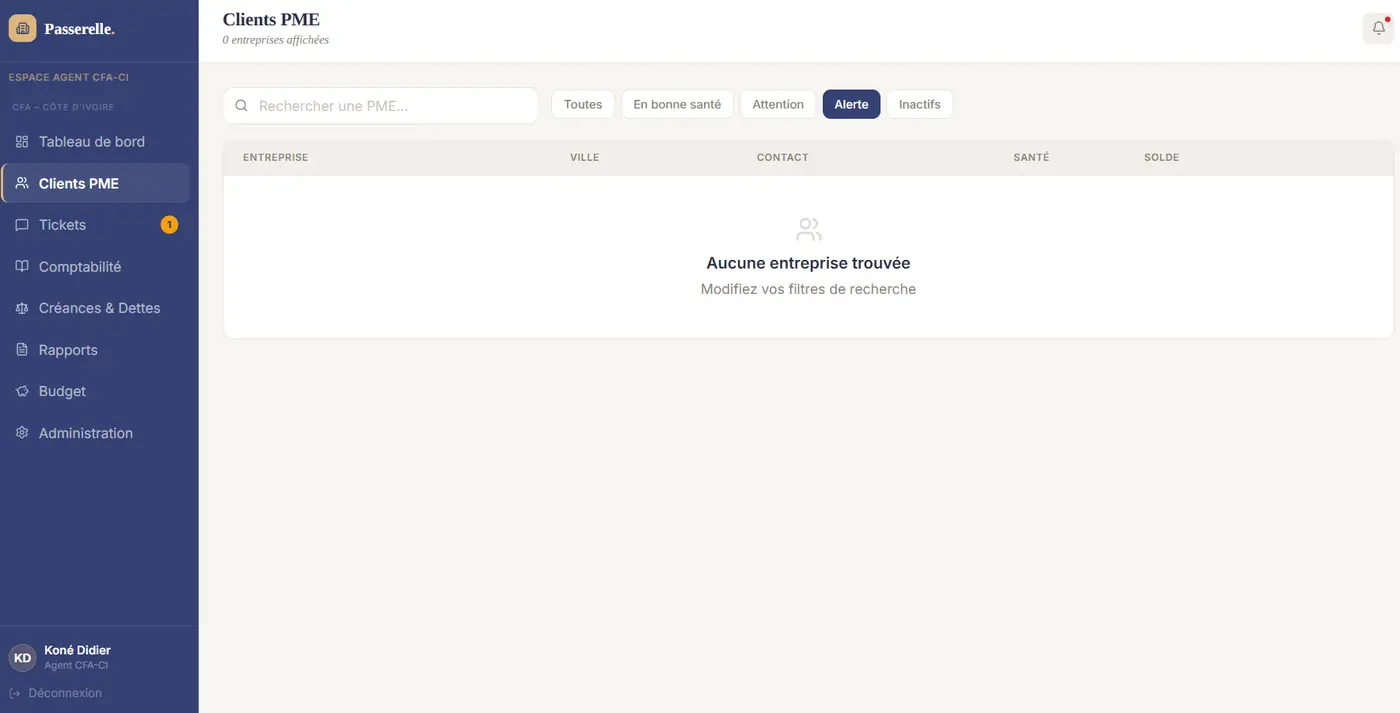Viewport: 1400px width, 713px height.
Task: Open Administration settings page
Action: [x=96, y=433]
